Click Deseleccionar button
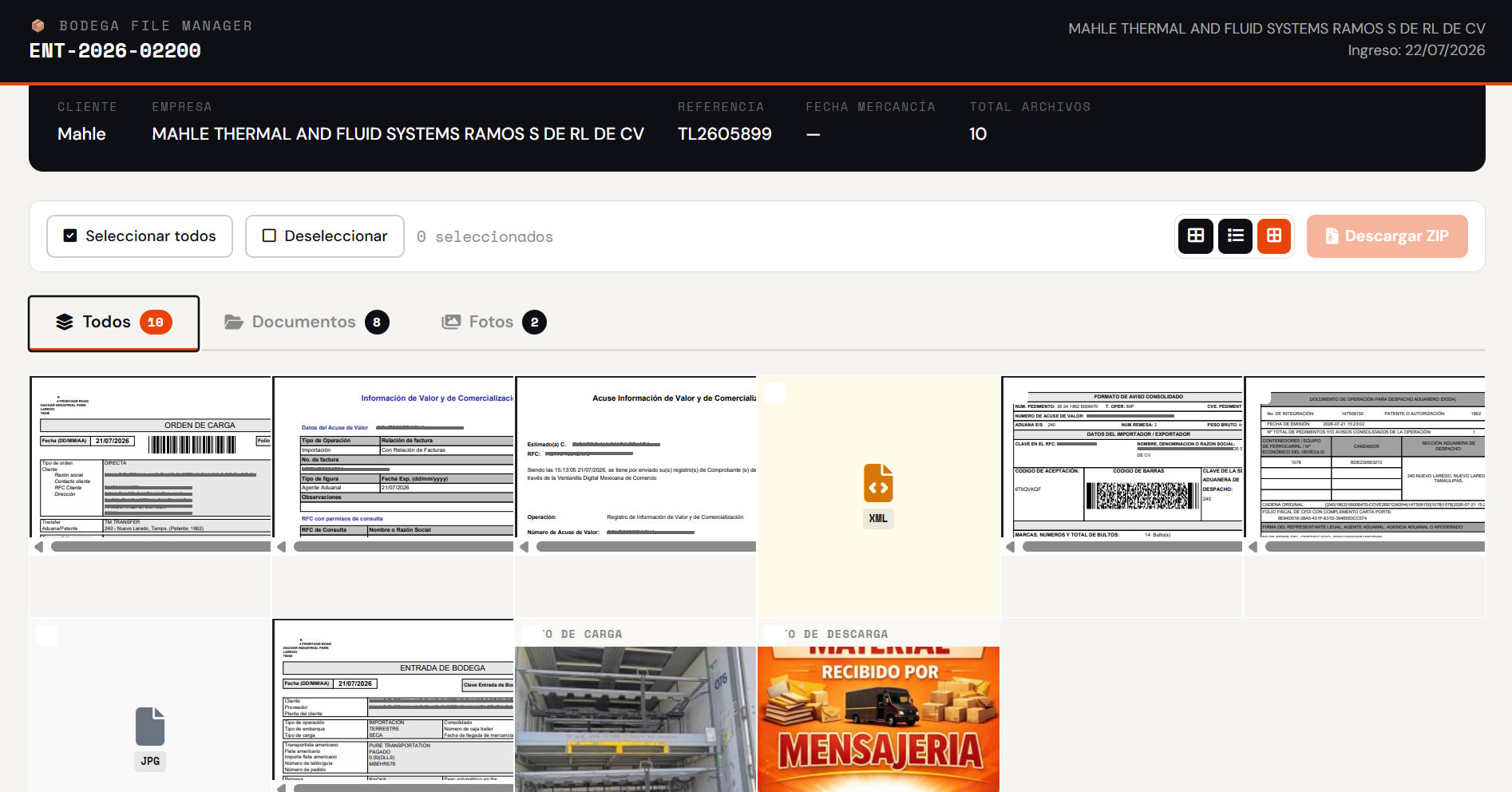This screenshot has height=792, width=1512. (325, 236)
